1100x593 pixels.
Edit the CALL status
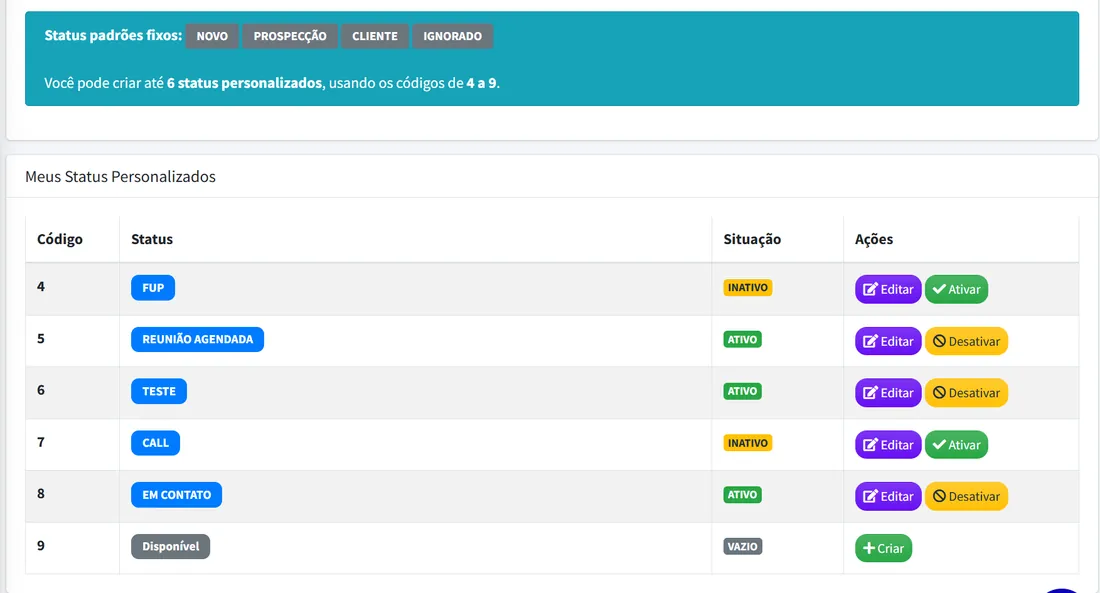[887, 445]
